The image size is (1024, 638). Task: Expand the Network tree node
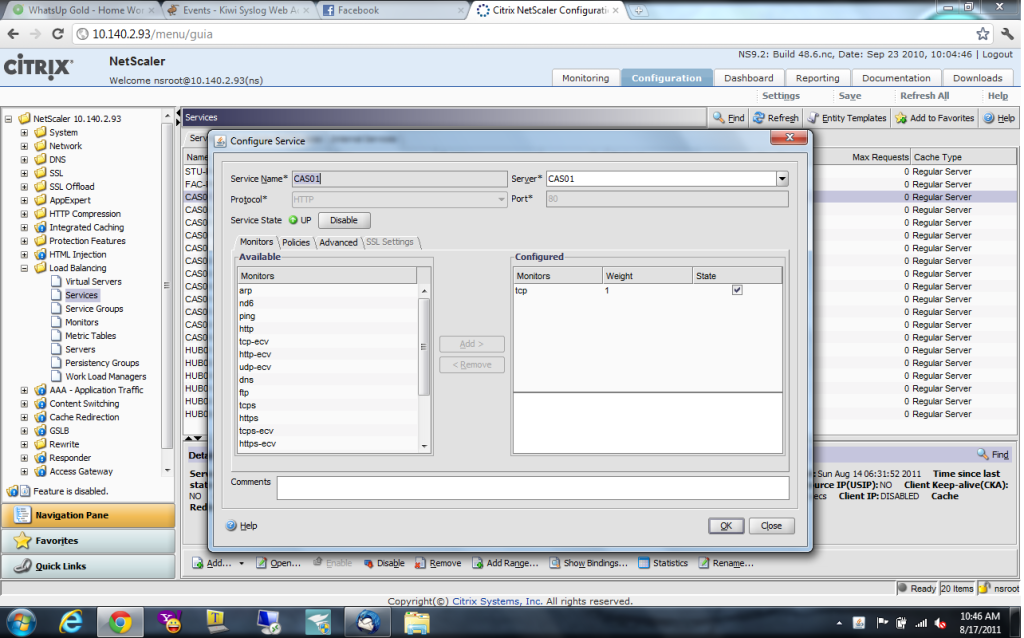[24, 146]
